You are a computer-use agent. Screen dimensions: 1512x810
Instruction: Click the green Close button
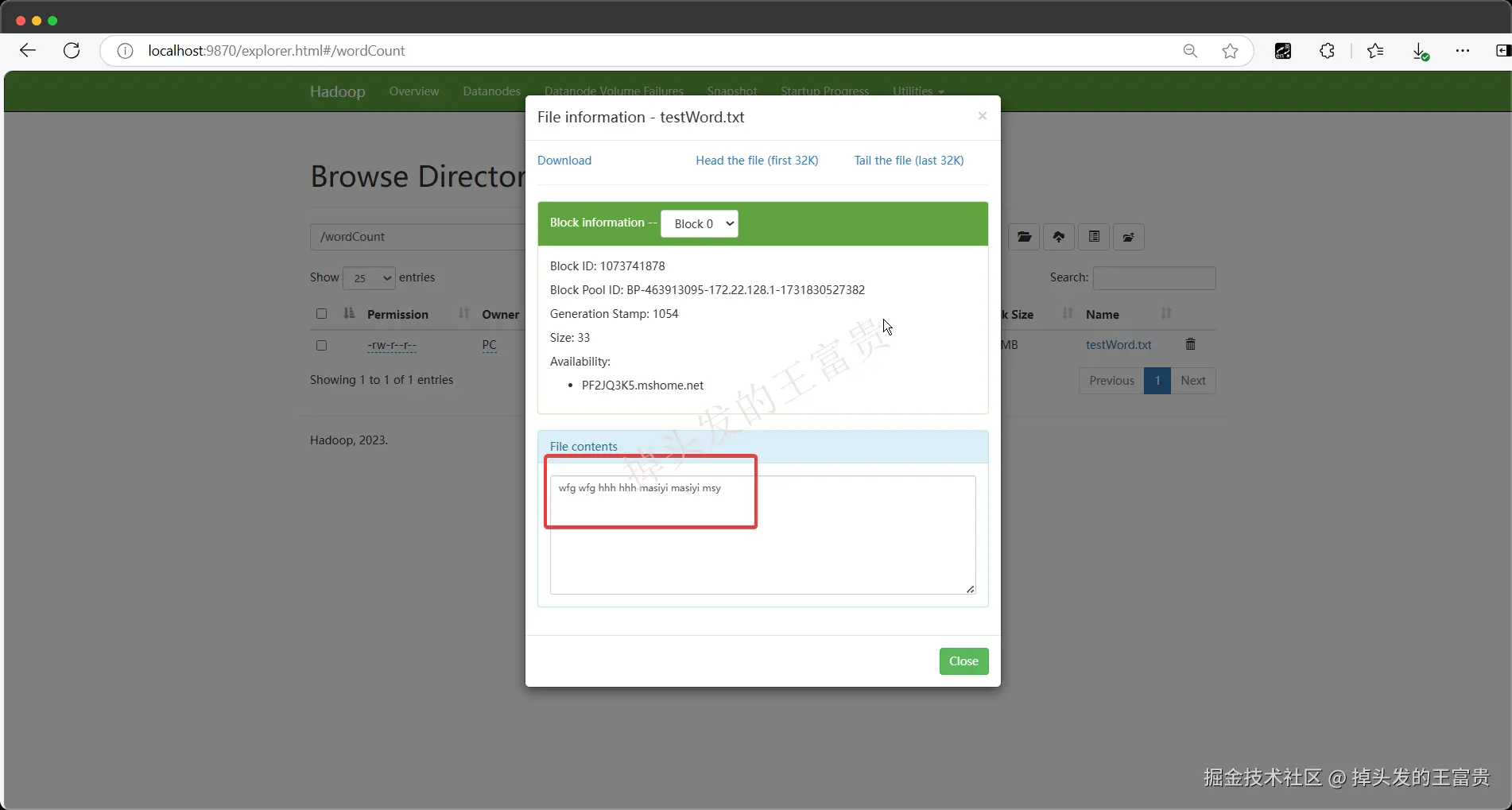[x=963, y=661]
